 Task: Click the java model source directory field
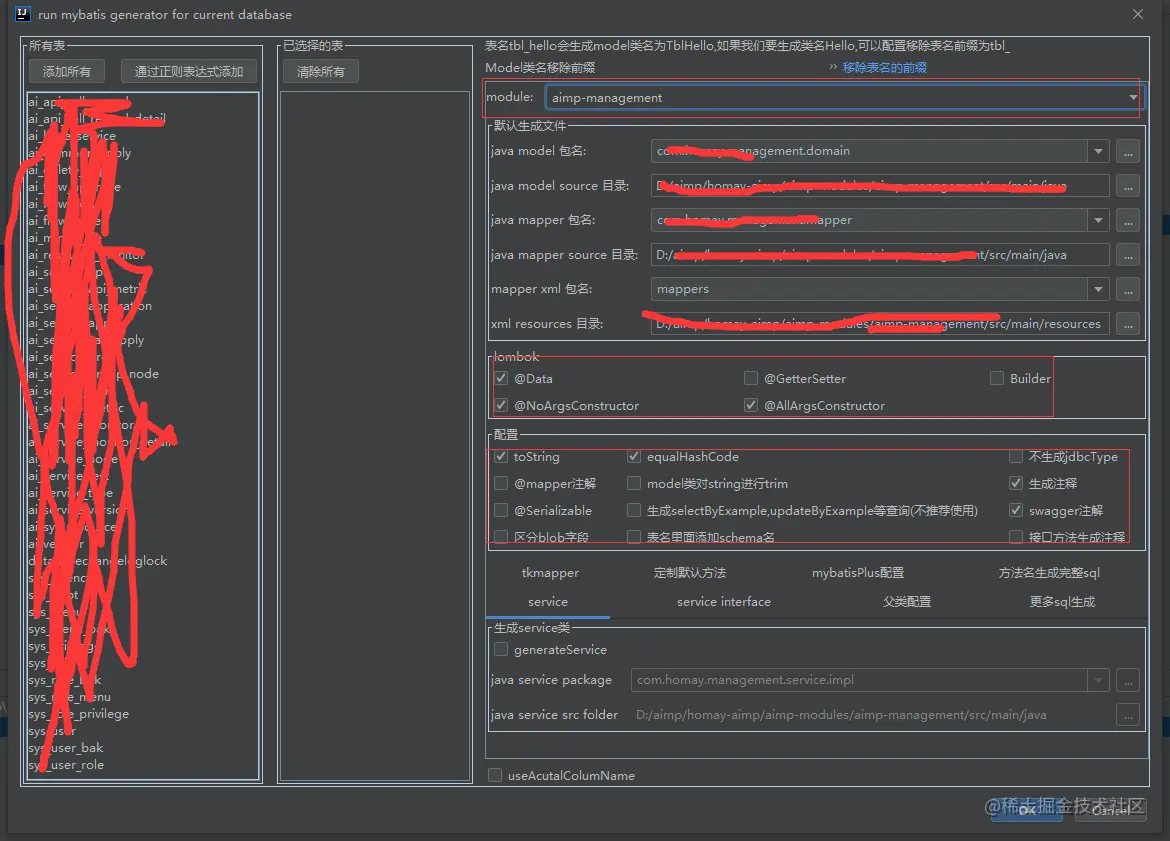(x=880, y=186)
